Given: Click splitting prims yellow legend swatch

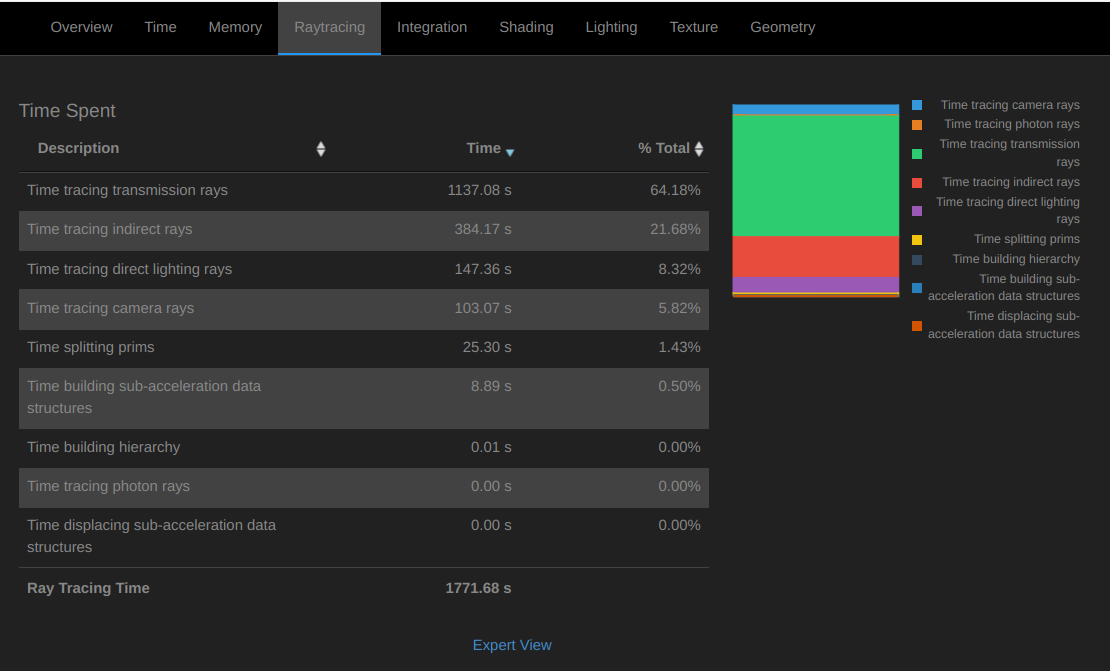Looking at the screenshot, I should [917, 240].
